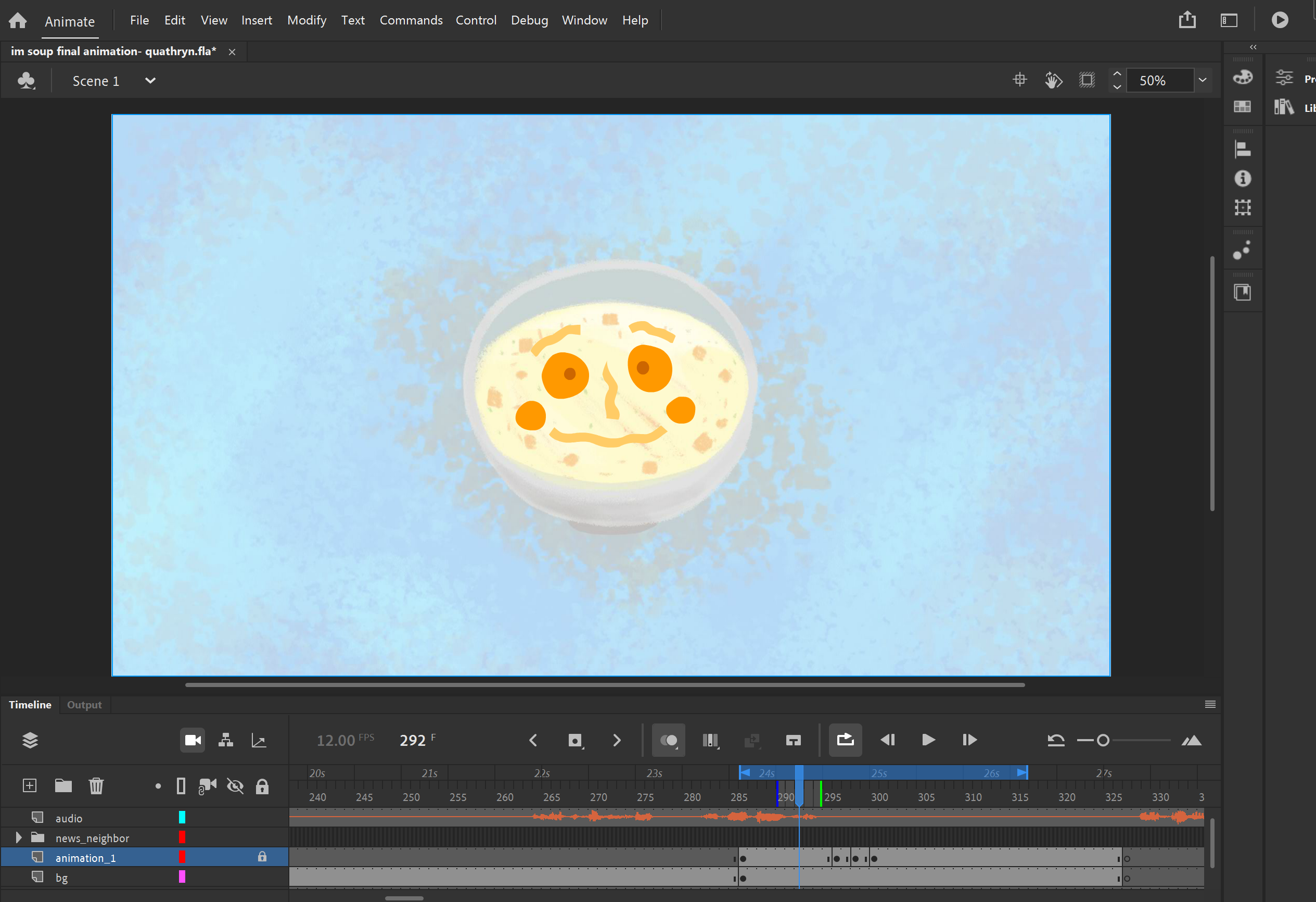This screenshot has width=1316, height=902.
Task: Switch to the Output tab
Action: [84, 705]
